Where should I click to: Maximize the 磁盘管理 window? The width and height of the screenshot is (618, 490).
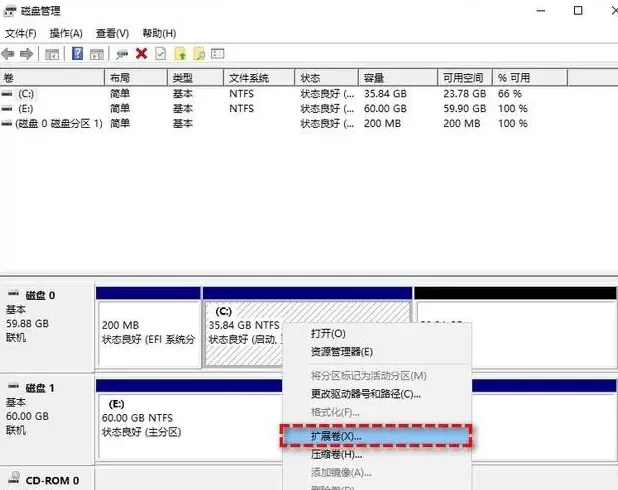[x=578, y=11]
